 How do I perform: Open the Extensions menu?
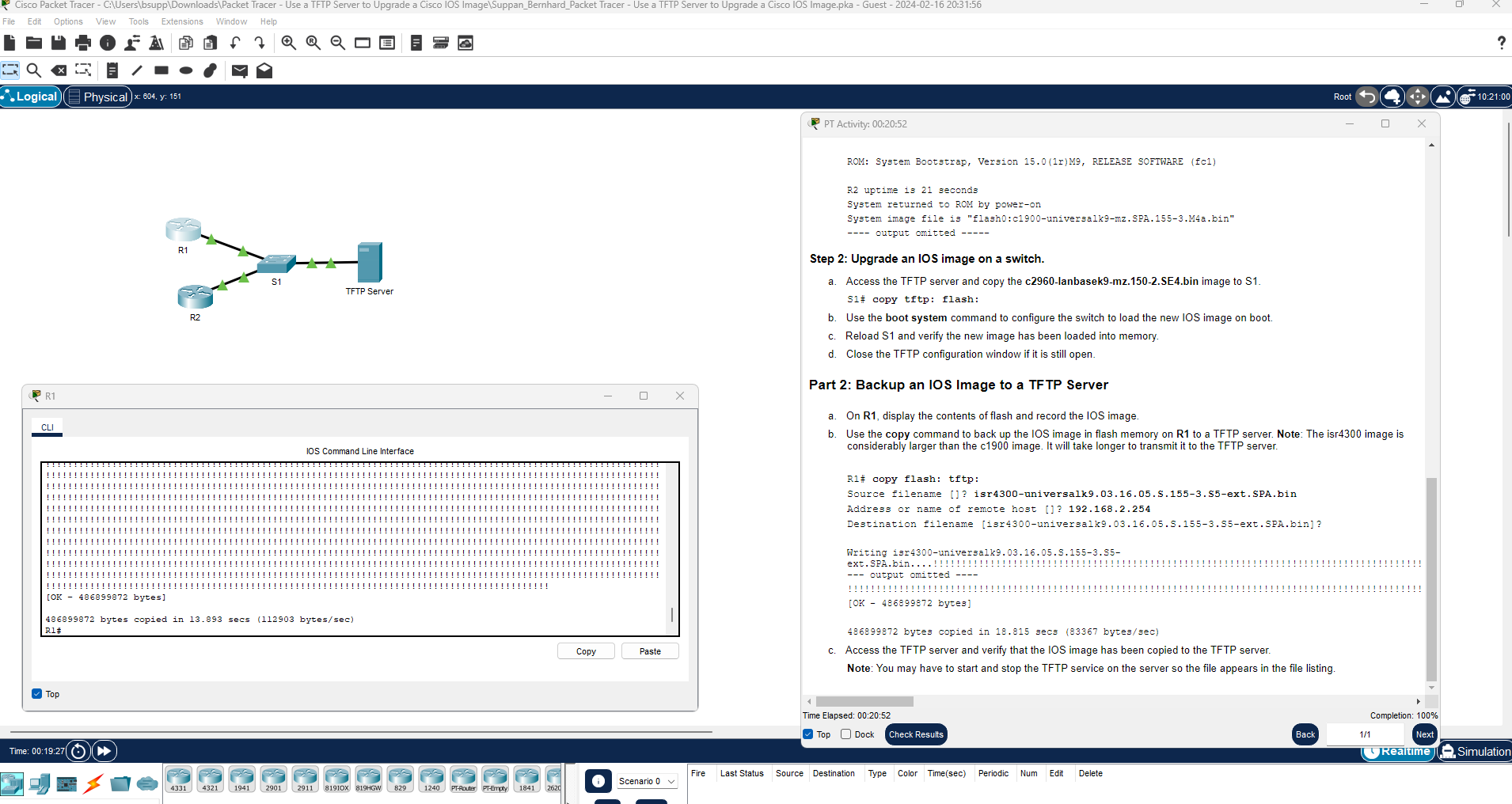[182, 21]
